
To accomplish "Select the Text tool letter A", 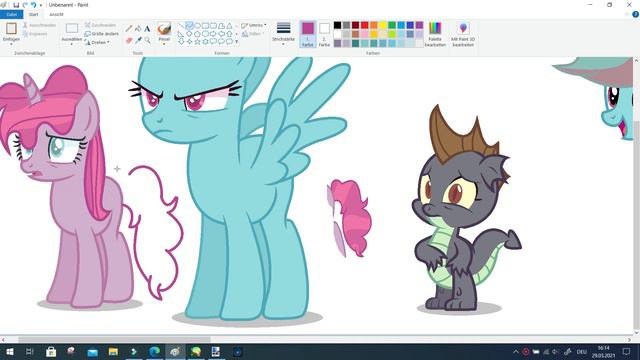I will (147, 29).
